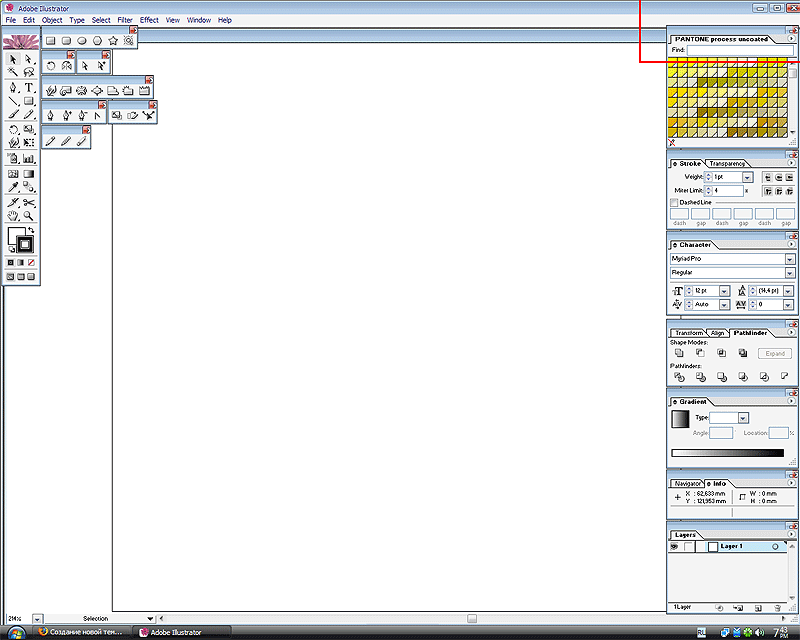Switch to the Transform tab
Screen dimensions: 800x640
pyautogui.click(x=689, y=333)
